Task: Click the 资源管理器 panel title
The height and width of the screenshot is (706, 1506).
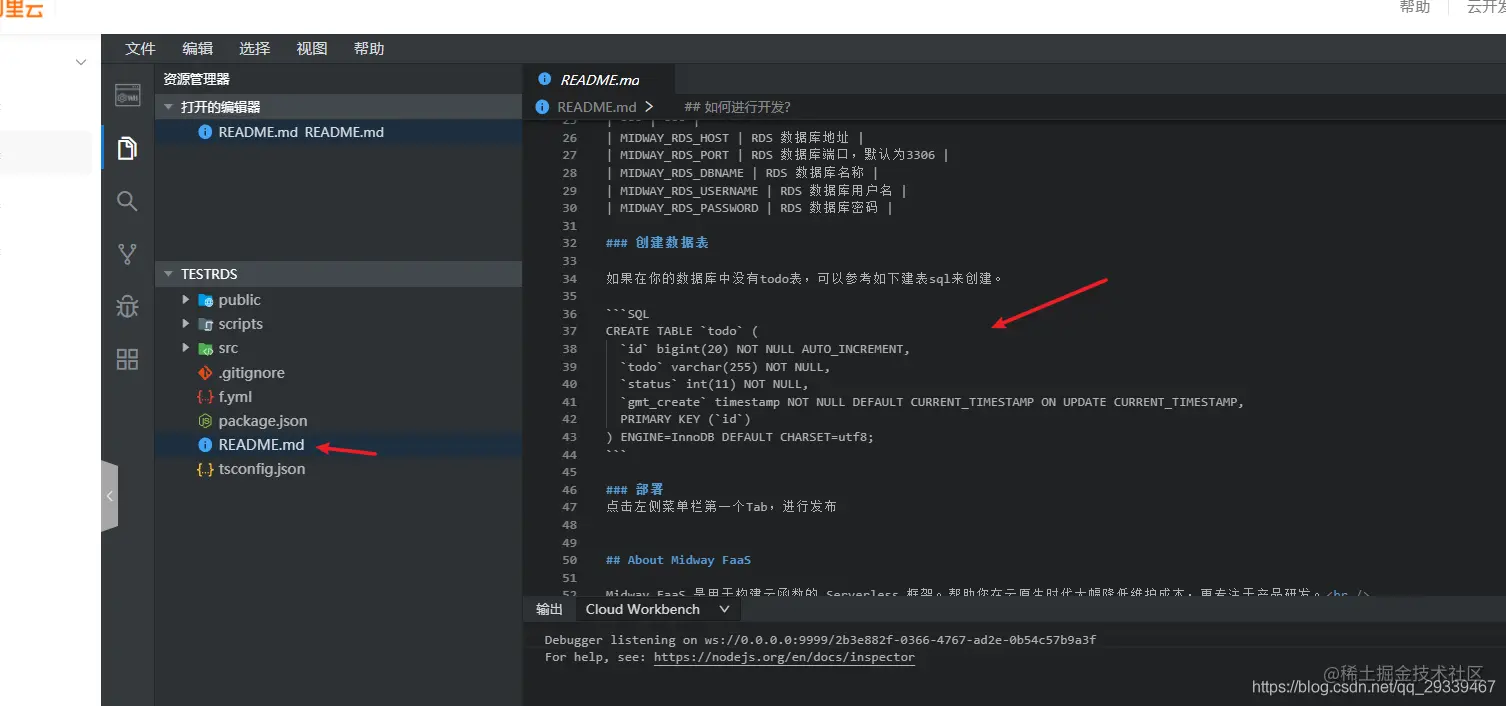Action: coord(196,79)
